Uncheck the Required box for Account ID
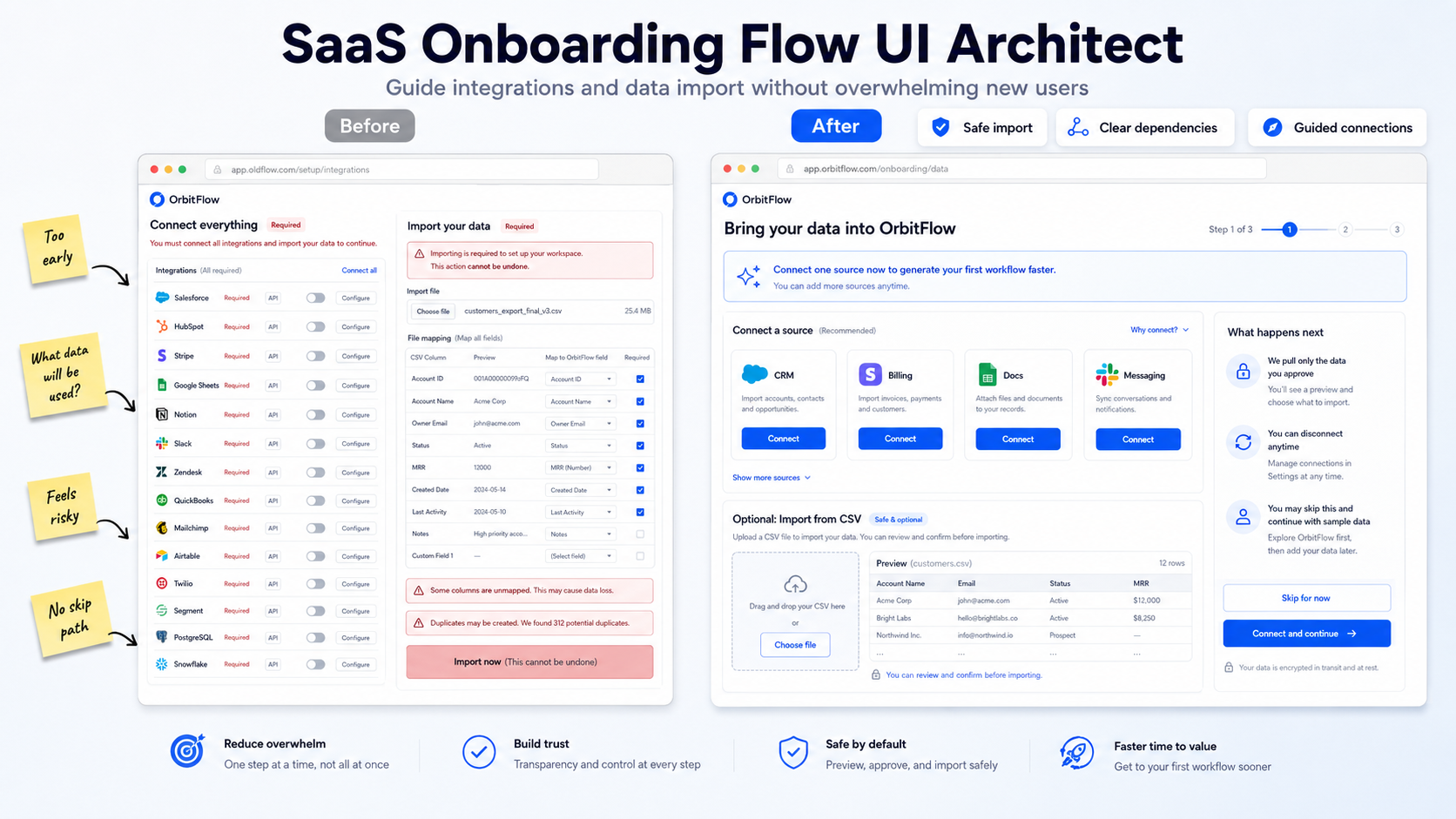The width and height of the screenshot is (1456, 819). point(640,379)
